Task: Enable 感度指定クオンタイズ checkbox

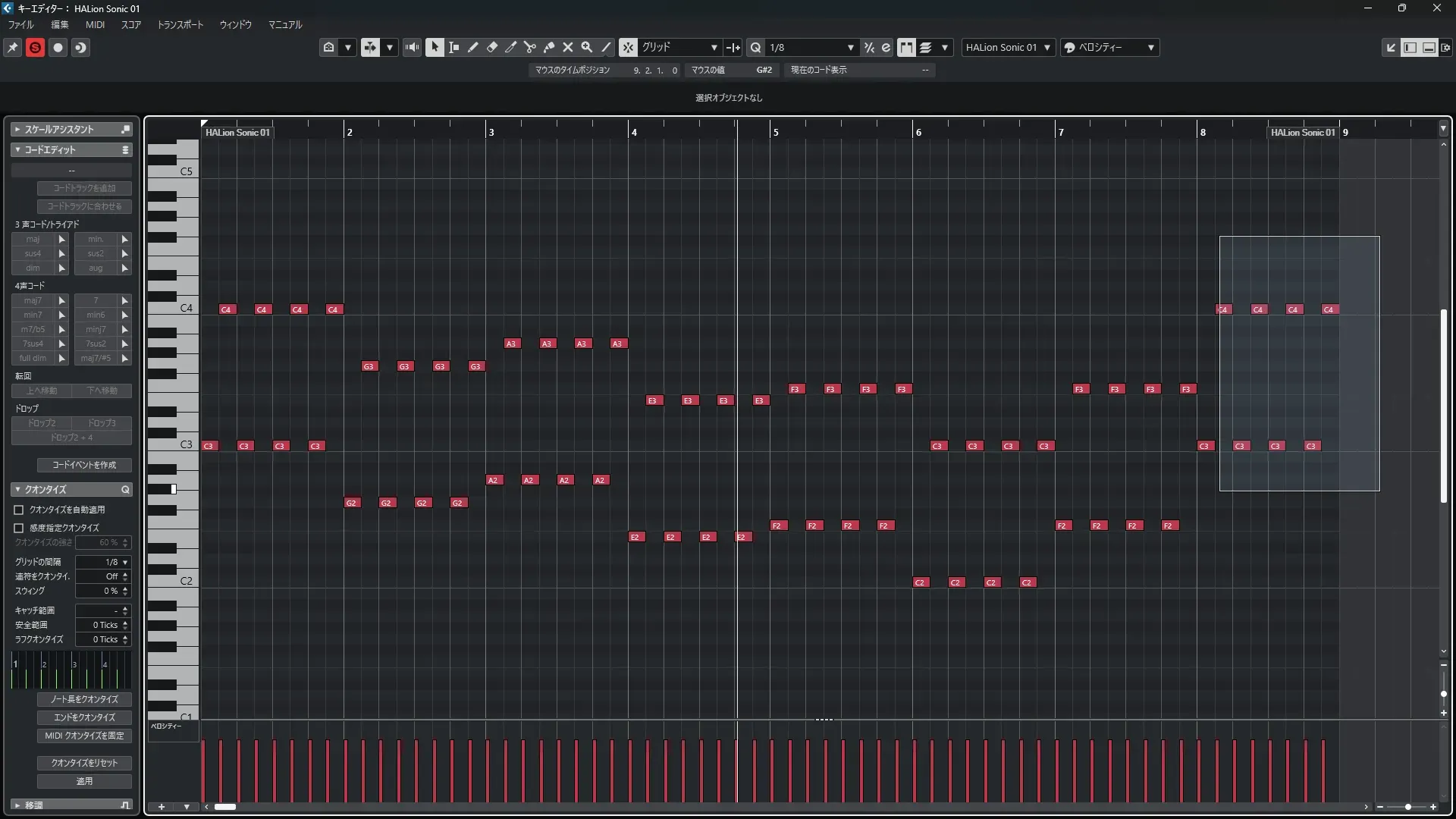Action: 19,528
